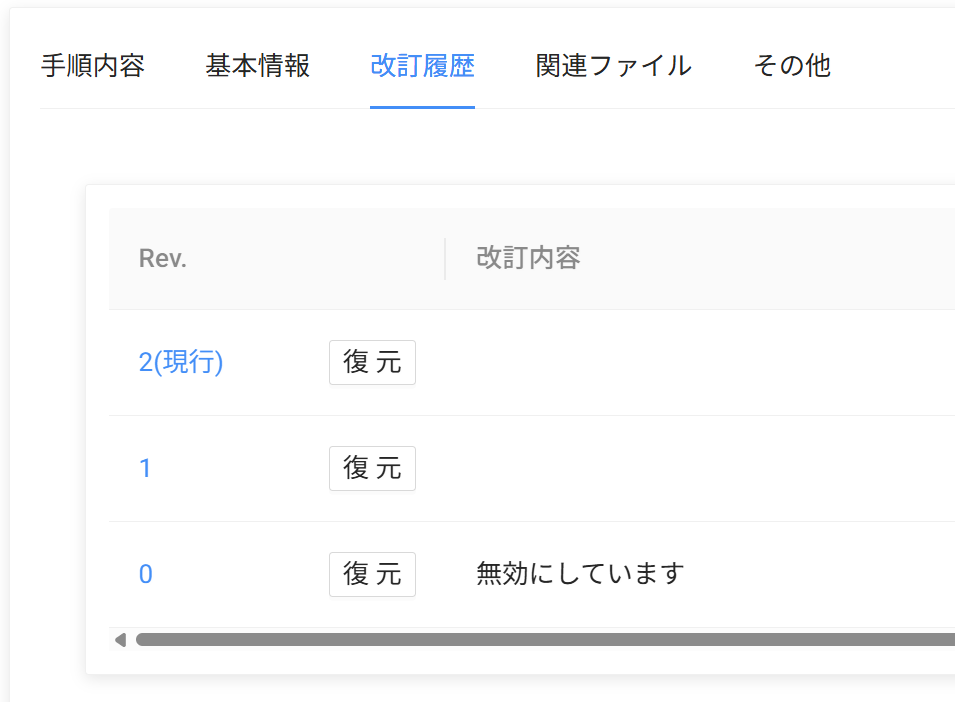Click the Rev. column header

[163, 259]
